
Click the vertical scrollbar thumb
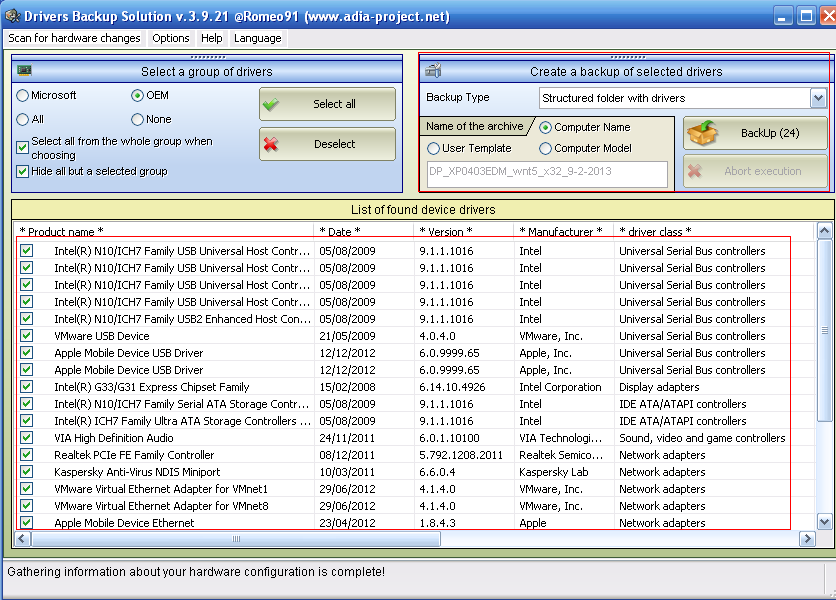click(x=824, y=331)
